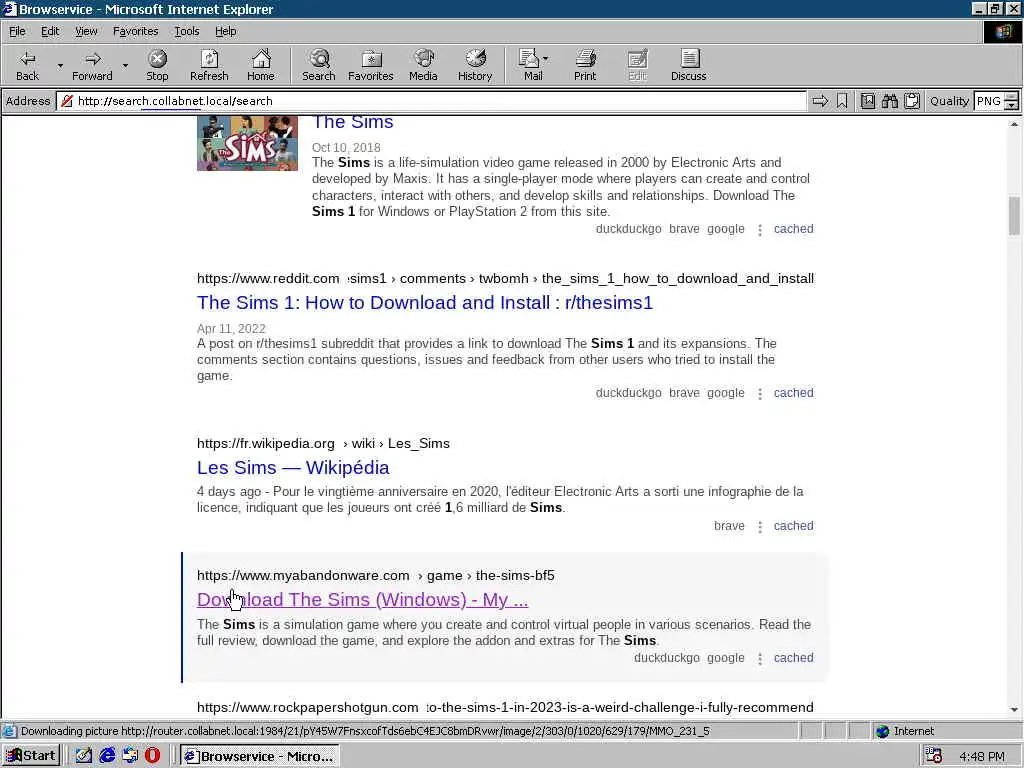Click 'brave' under the Les Sims result

click(729, 526)
